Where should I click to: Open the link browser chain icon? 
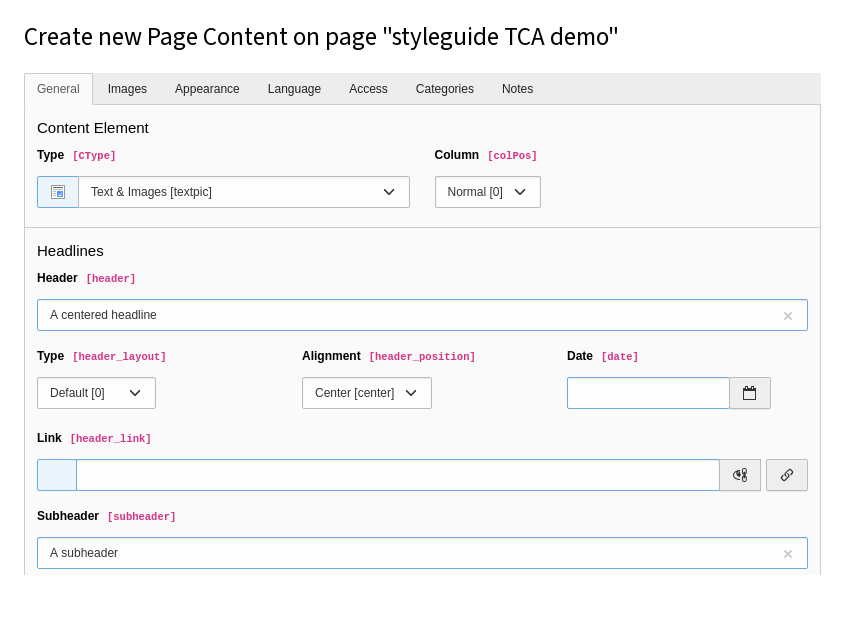(787, 475)
